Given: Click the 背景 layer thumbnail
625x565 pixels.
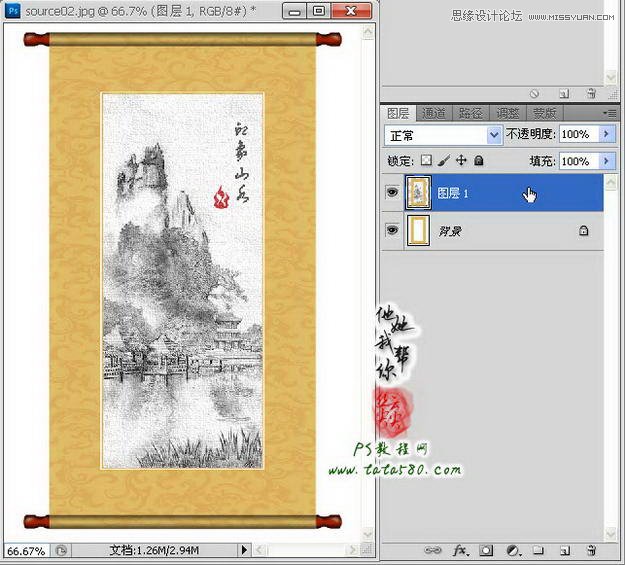Looking at the screenshot, I should click(418, 230).
